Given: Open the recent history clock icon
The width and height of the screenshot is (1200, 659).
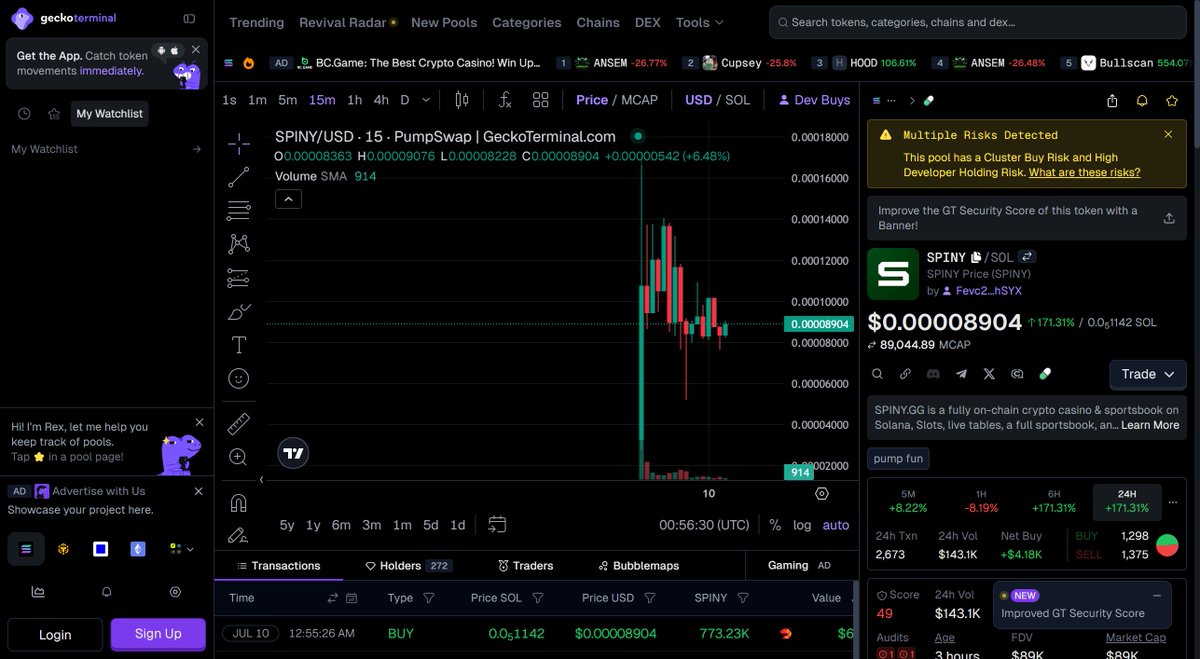Looking at the screenshot, I should click(24, 114).
